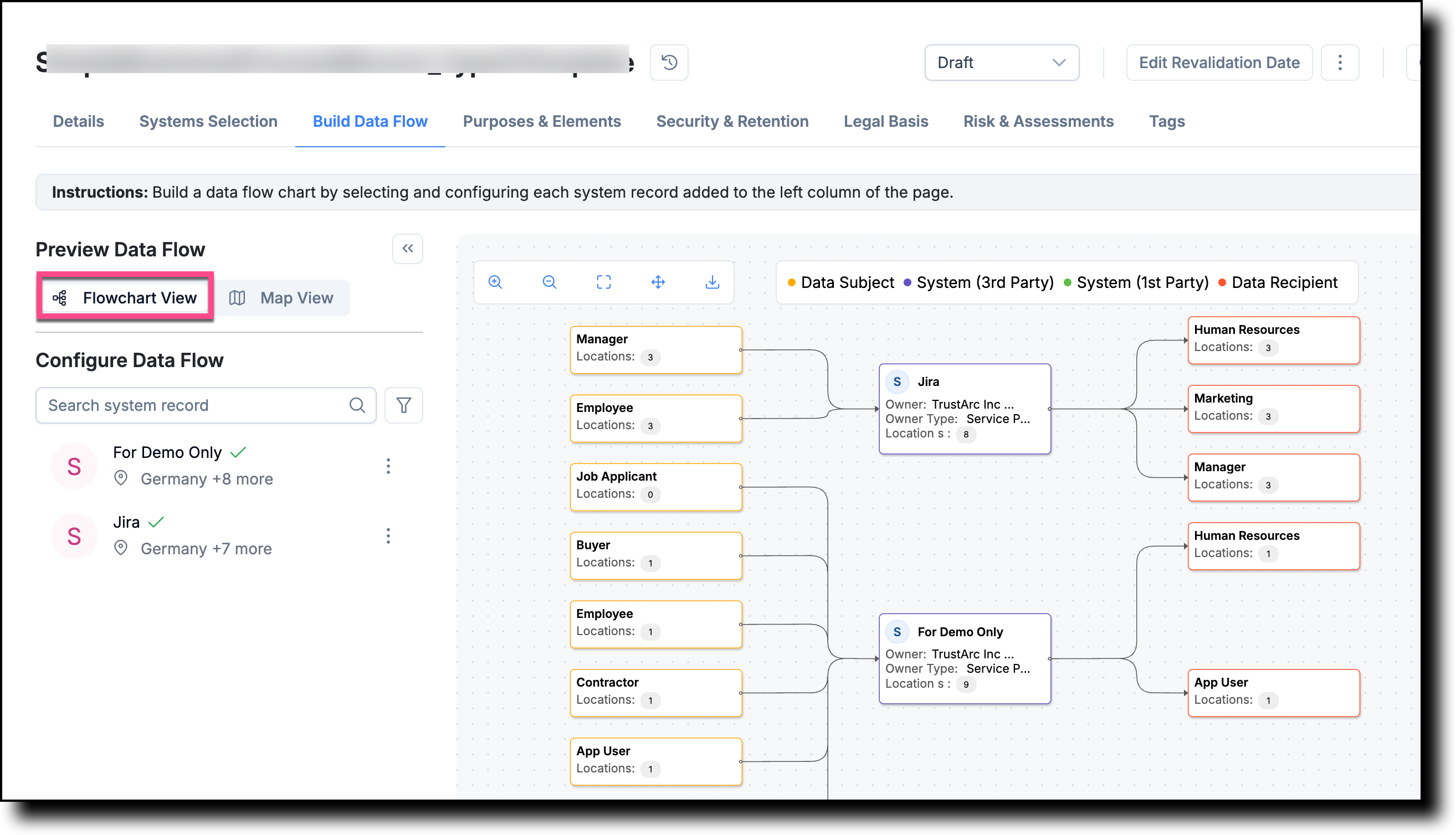Open Risk & Assessments tab

pos(1038,121)
